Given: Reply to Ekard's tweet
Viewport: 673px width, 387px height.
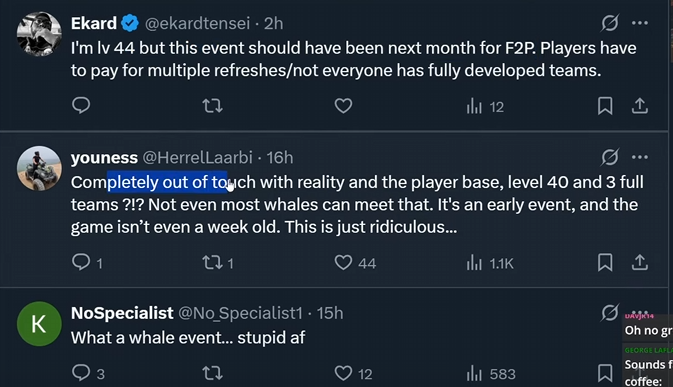Looking at the screenshot, I should tap(81, 106).
